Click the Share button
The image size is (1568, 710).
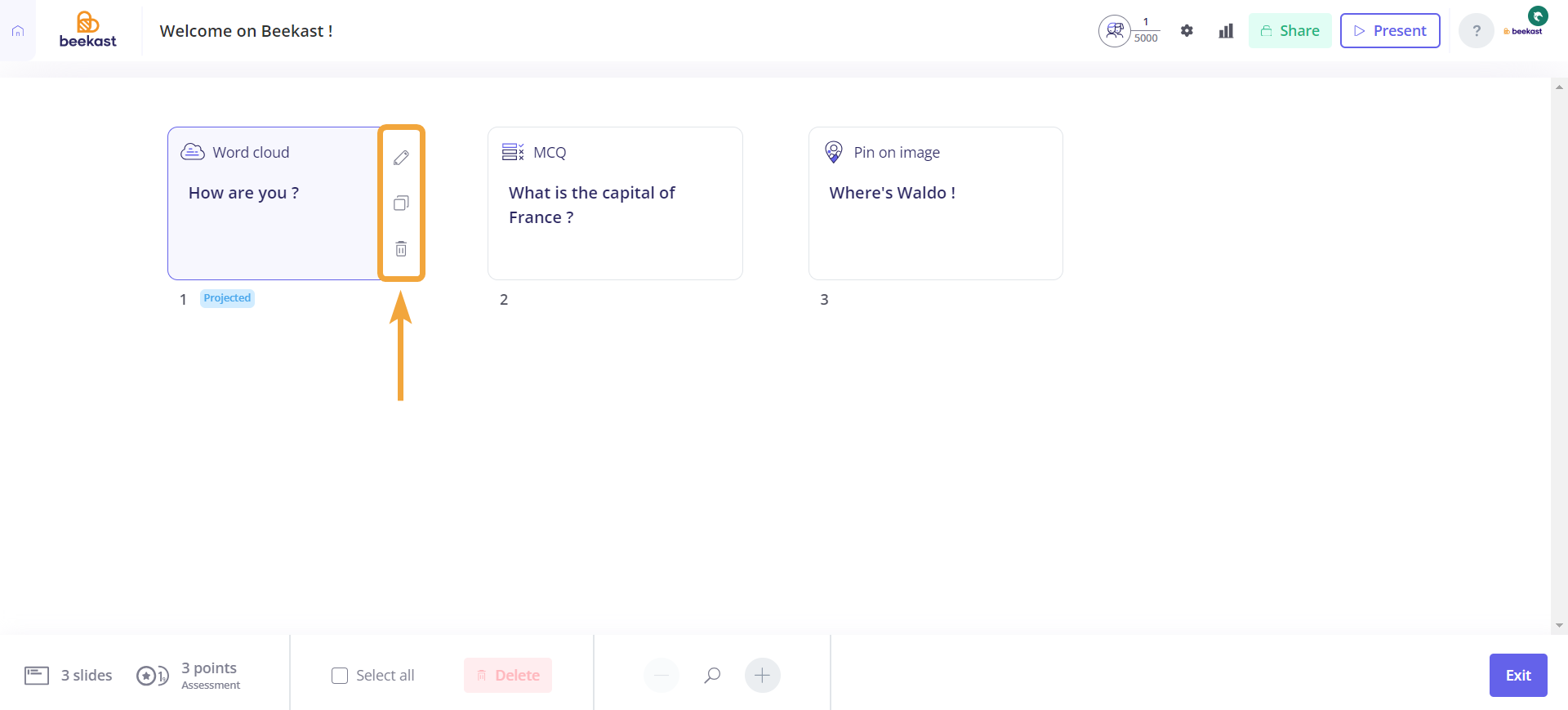1290,31
